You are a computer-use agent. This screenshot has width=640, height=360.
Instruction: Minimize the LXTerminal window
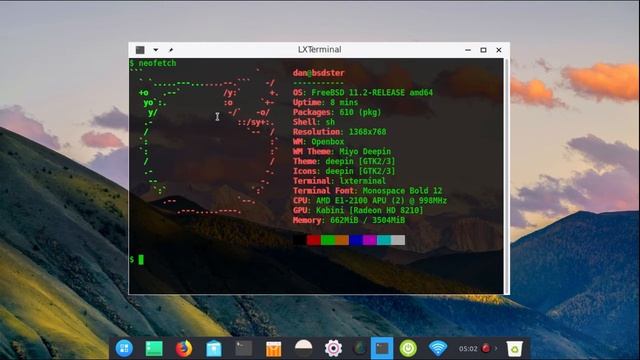pos(468,50)
